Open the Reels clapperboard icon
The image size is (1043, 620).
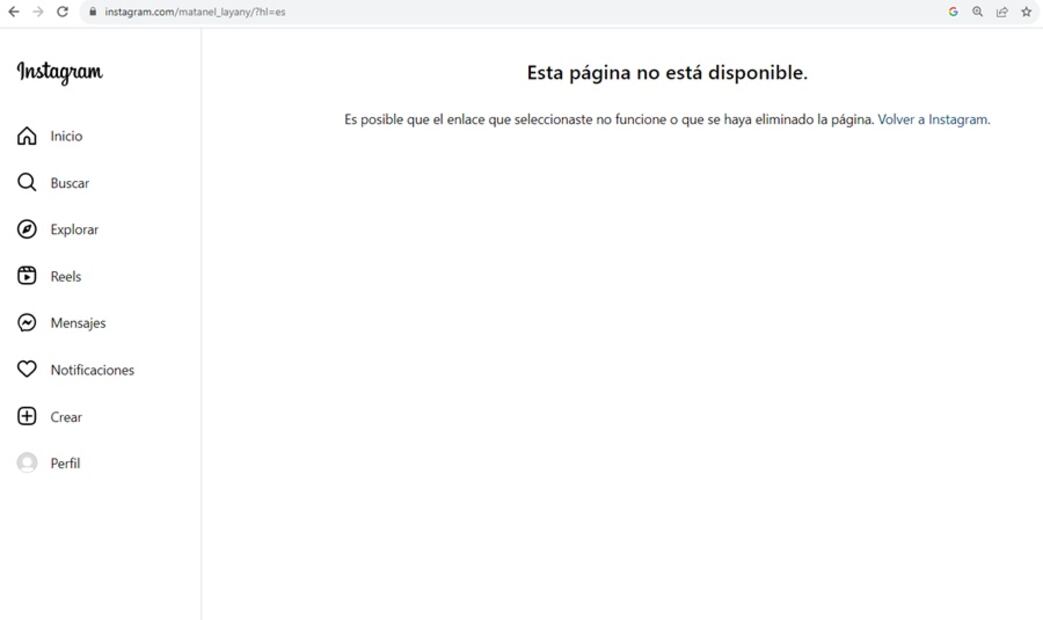26,275
